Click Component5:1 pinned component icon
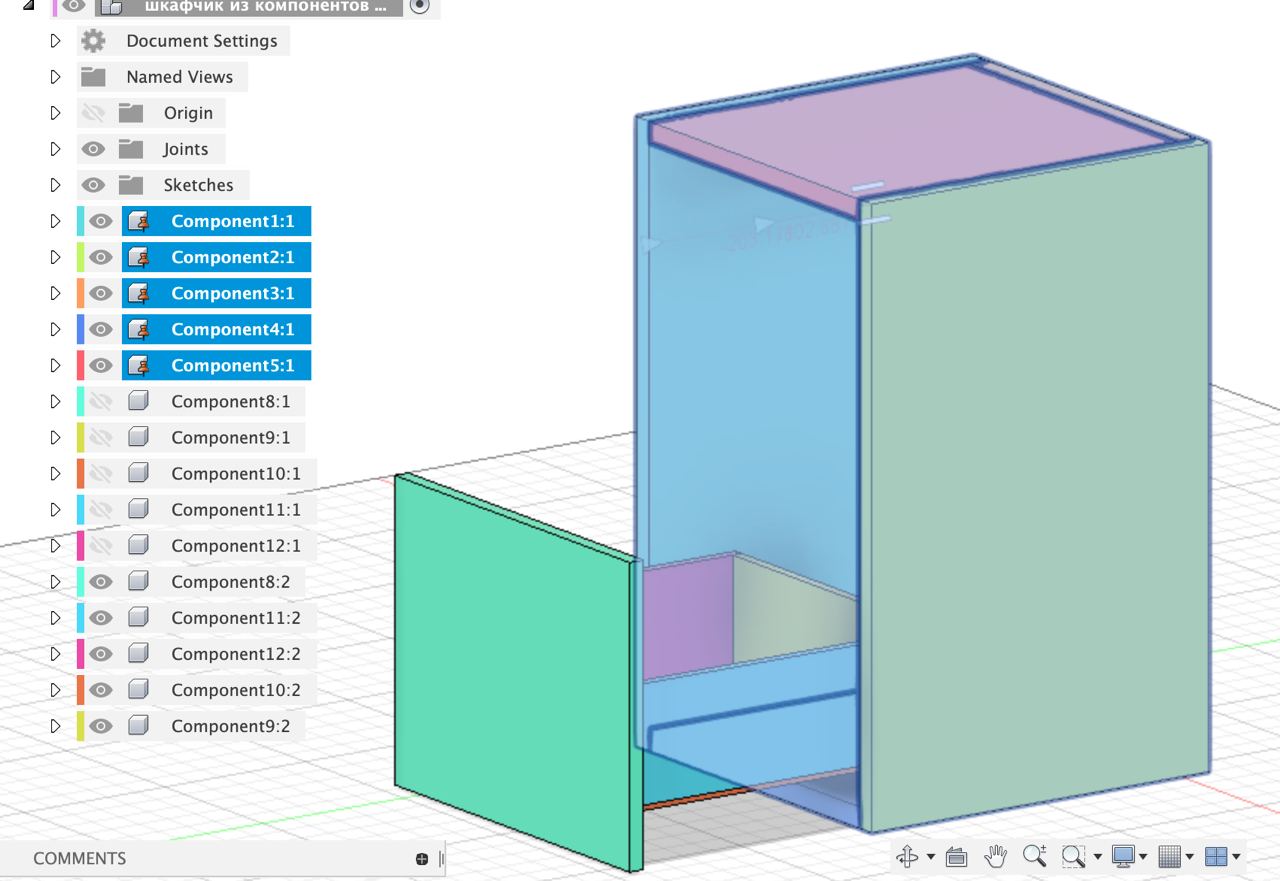1280x881 pixels. [x=139, y=365]
